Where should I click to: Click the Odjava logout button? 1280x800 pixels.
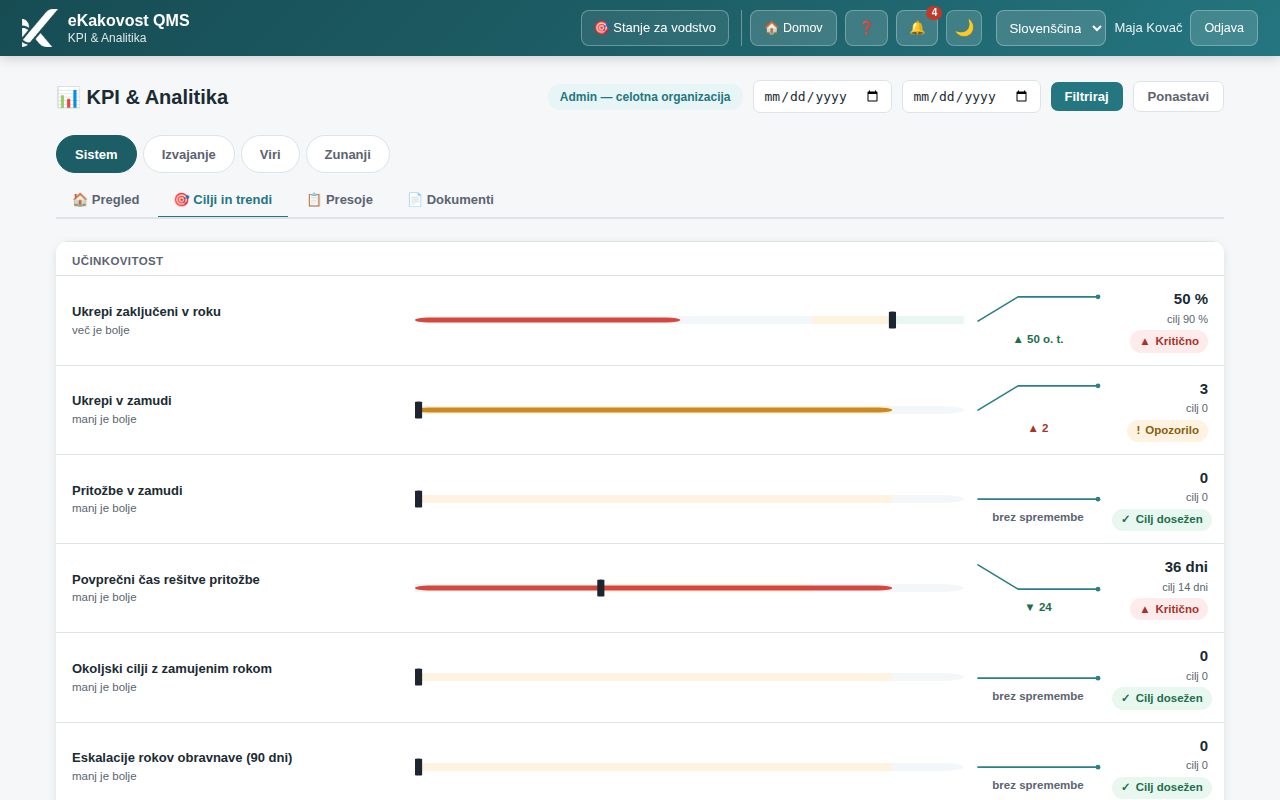point(1224,28)
